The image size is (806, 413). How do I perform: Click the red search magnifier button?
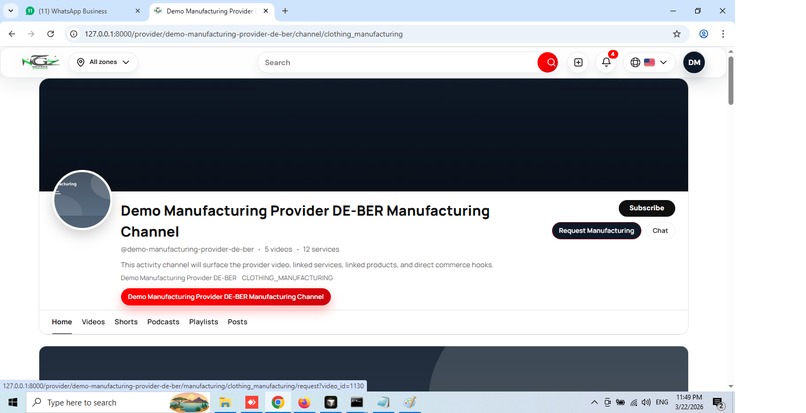pos(548,62)
